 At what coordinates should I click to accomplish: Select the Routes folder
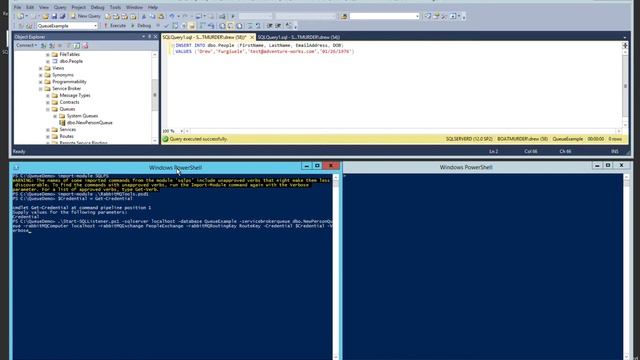point(67,136)
